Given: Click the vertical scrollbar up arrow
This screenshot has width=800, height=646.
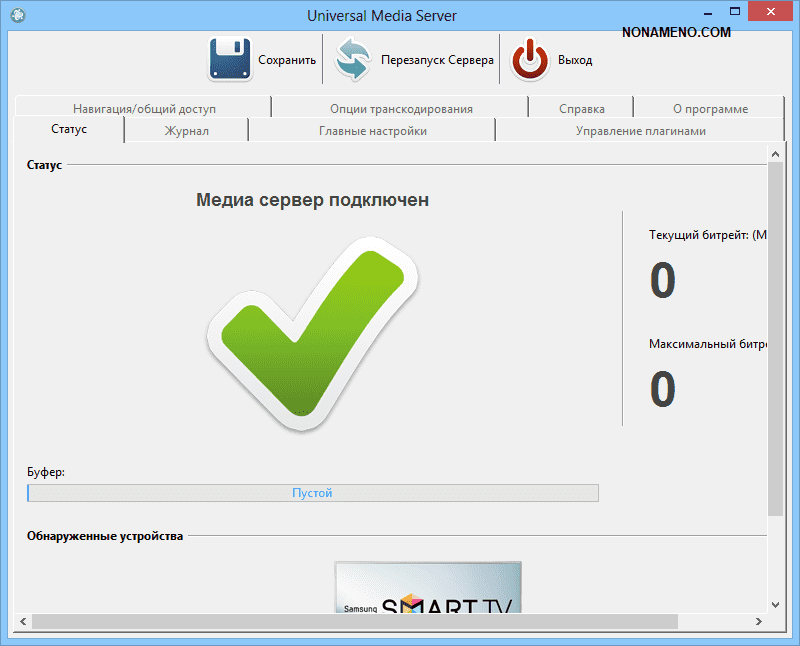Looking at the screenshot, I should coord(775,153).
